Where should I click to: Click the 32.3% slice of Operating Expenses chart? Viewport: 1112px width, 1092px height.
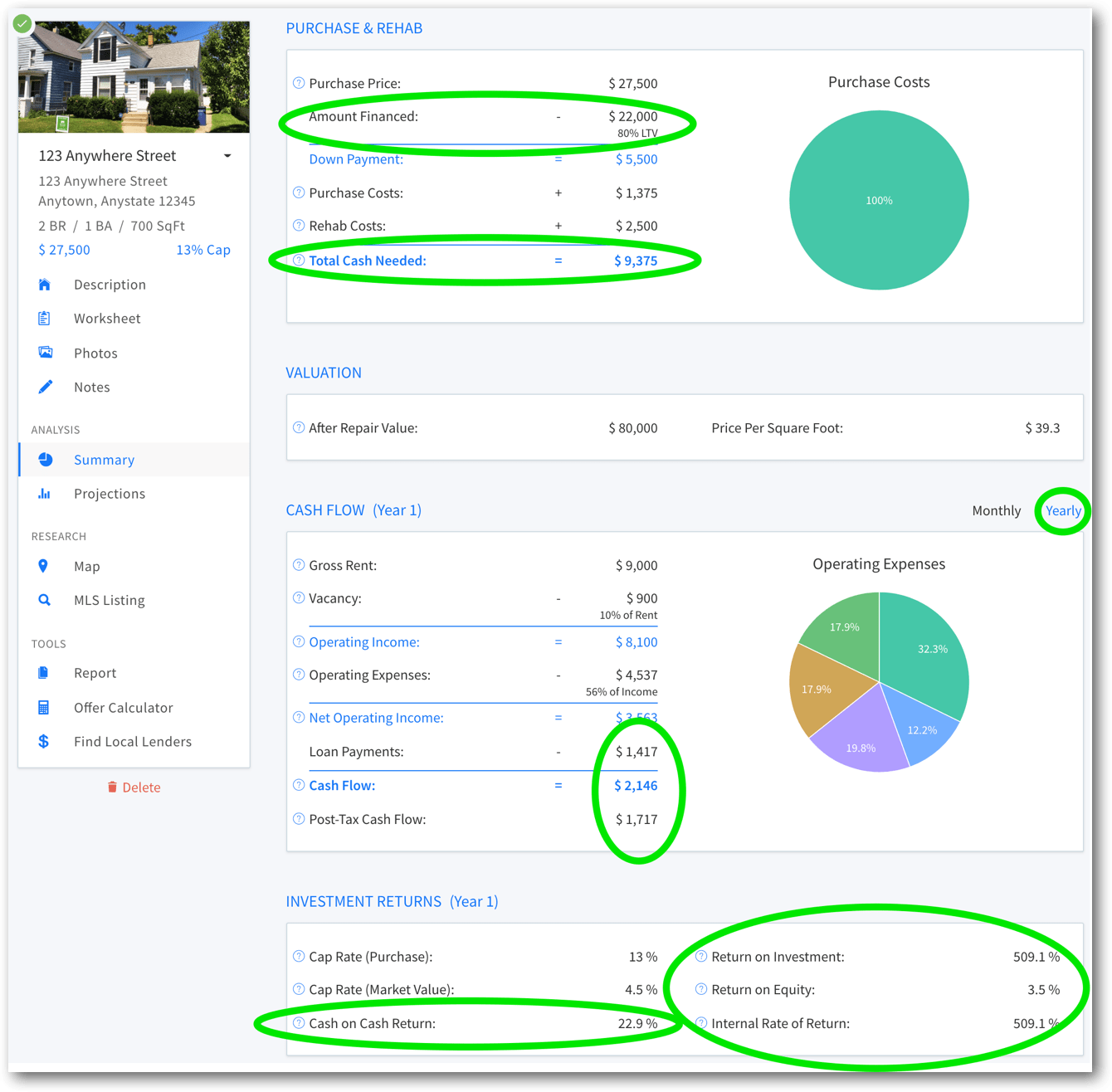pyautogui.click(x=925, y=651)
